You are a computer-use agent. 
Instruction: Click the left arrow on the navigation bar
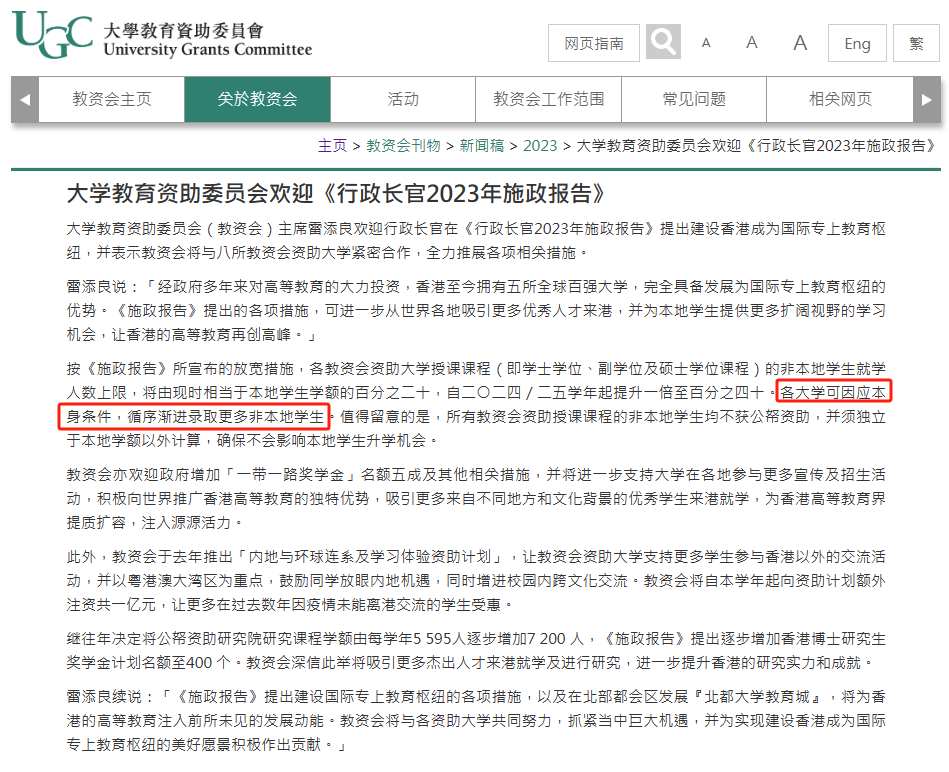[x=22, y=99]
